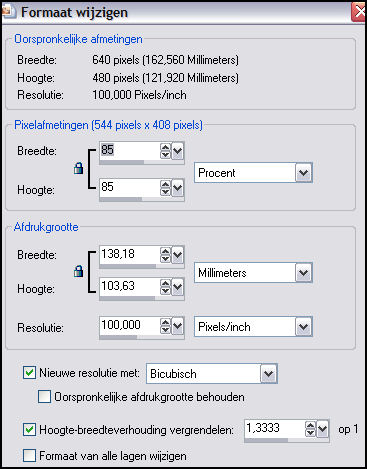Click the slider bar under 1,3333 field
367x469 pixels.
tap(287, 440)
